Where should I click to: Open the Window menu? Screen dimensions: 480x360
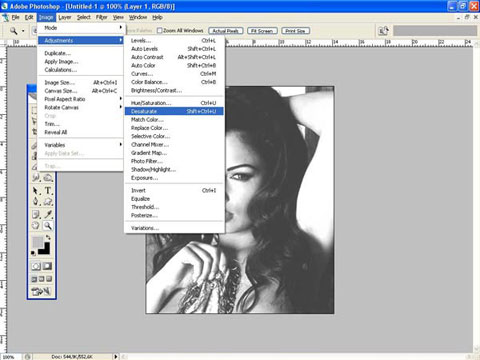138,17
